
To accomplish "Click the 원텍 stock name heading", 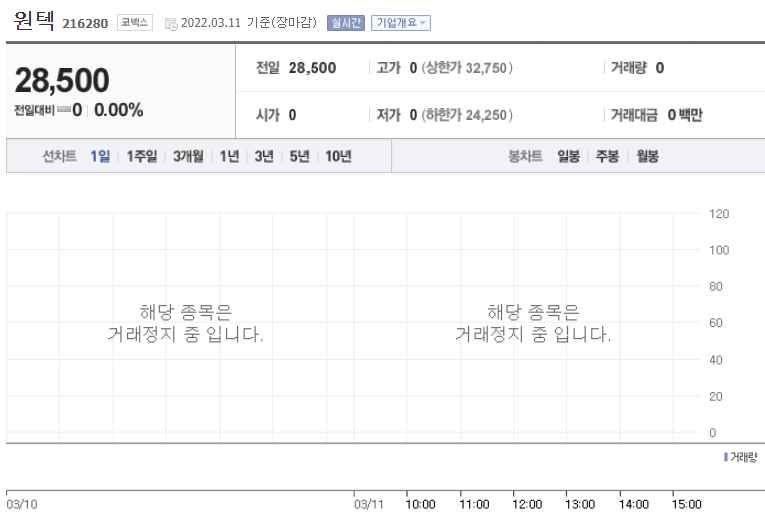I will [x=34, y=20].
